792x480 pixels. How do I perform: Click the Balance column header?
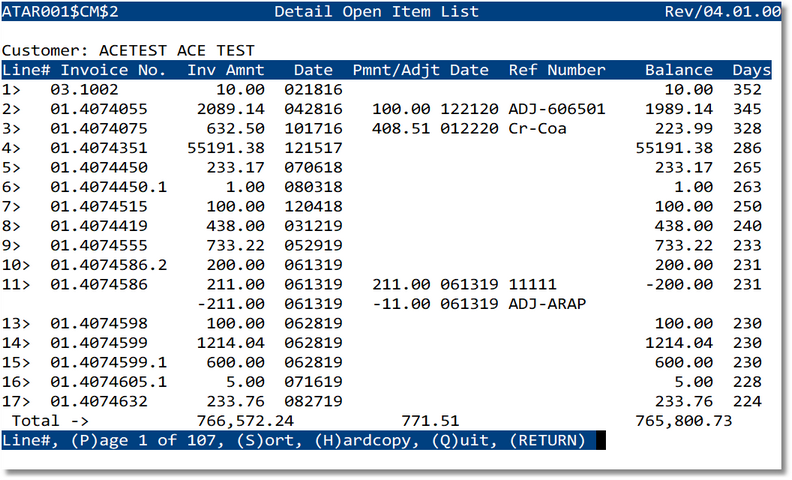(x=678, y=70)
